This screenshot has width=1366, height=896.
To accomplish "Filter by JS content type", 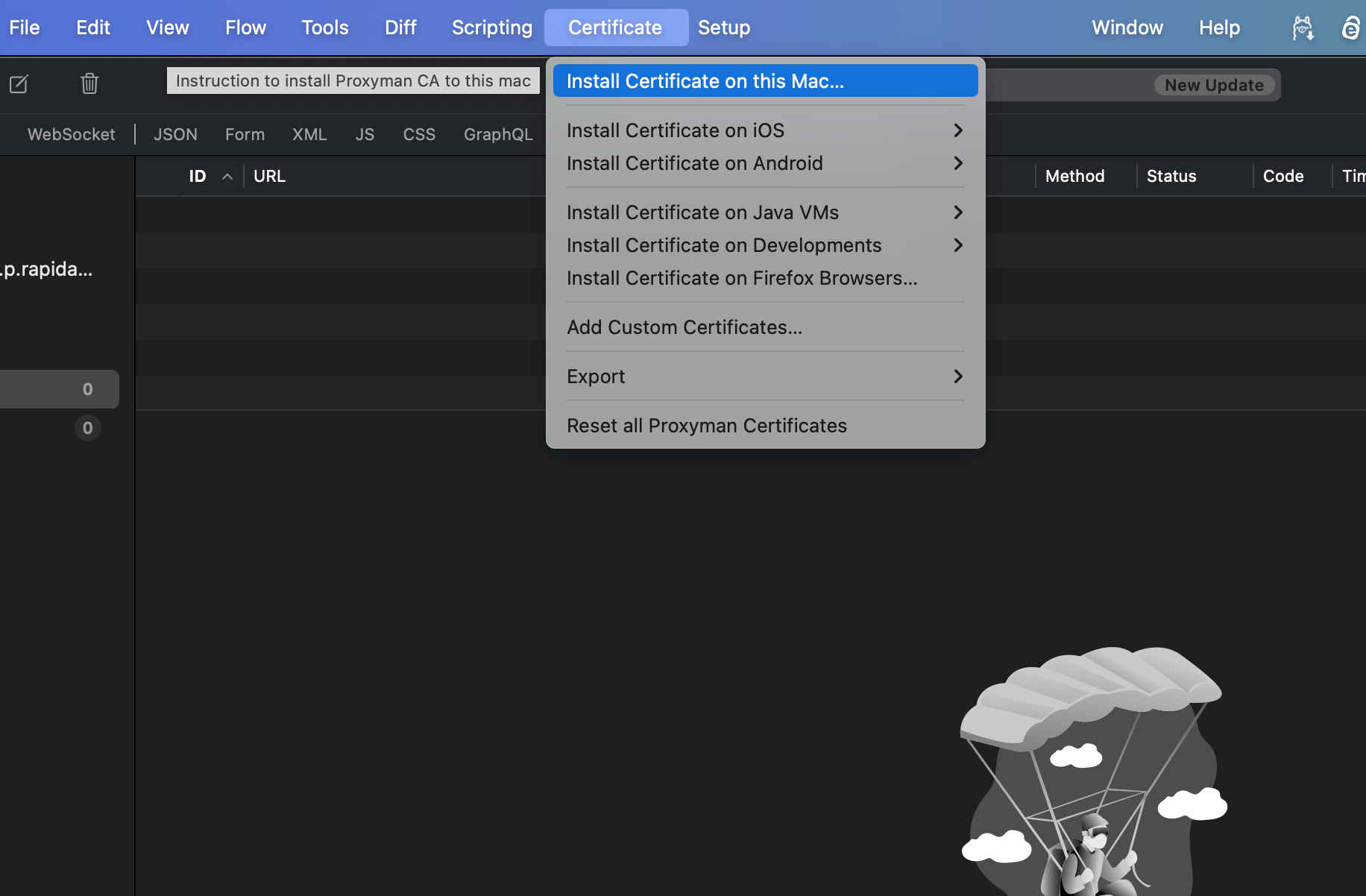I will click(x=365, y=134).
